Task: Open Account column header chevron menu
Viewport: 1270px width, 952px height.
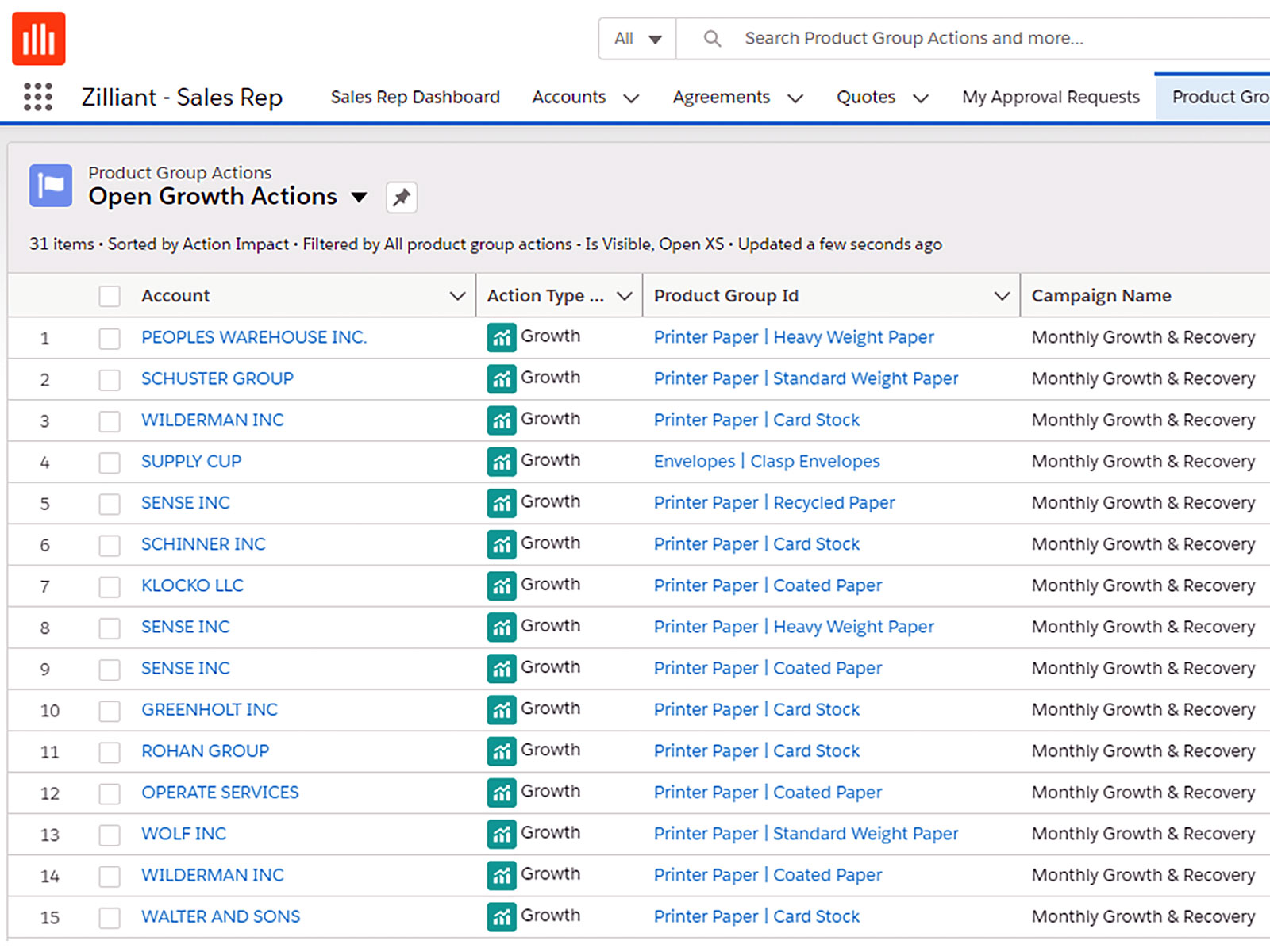Action: click(x=457, y=296)
